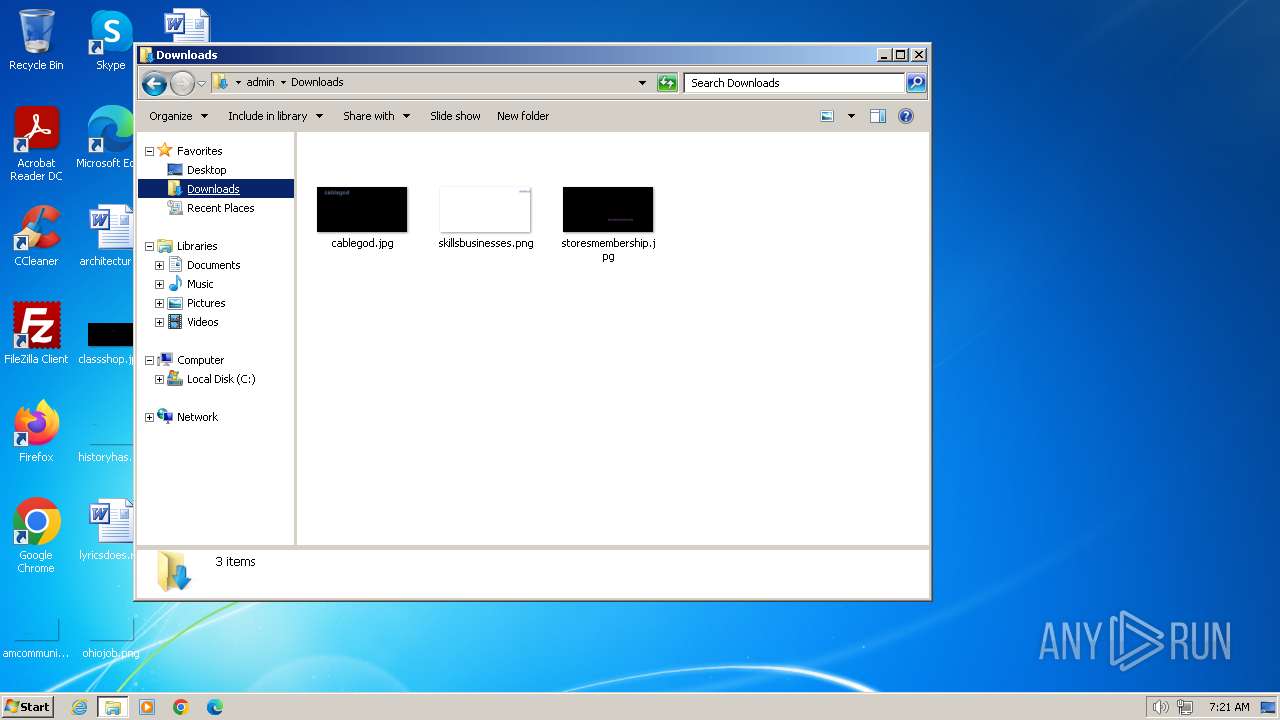Screen dimensions: 1280x720
Task: Click the Back navigation arrow in Explorer
Action: (x=154, y=83)
